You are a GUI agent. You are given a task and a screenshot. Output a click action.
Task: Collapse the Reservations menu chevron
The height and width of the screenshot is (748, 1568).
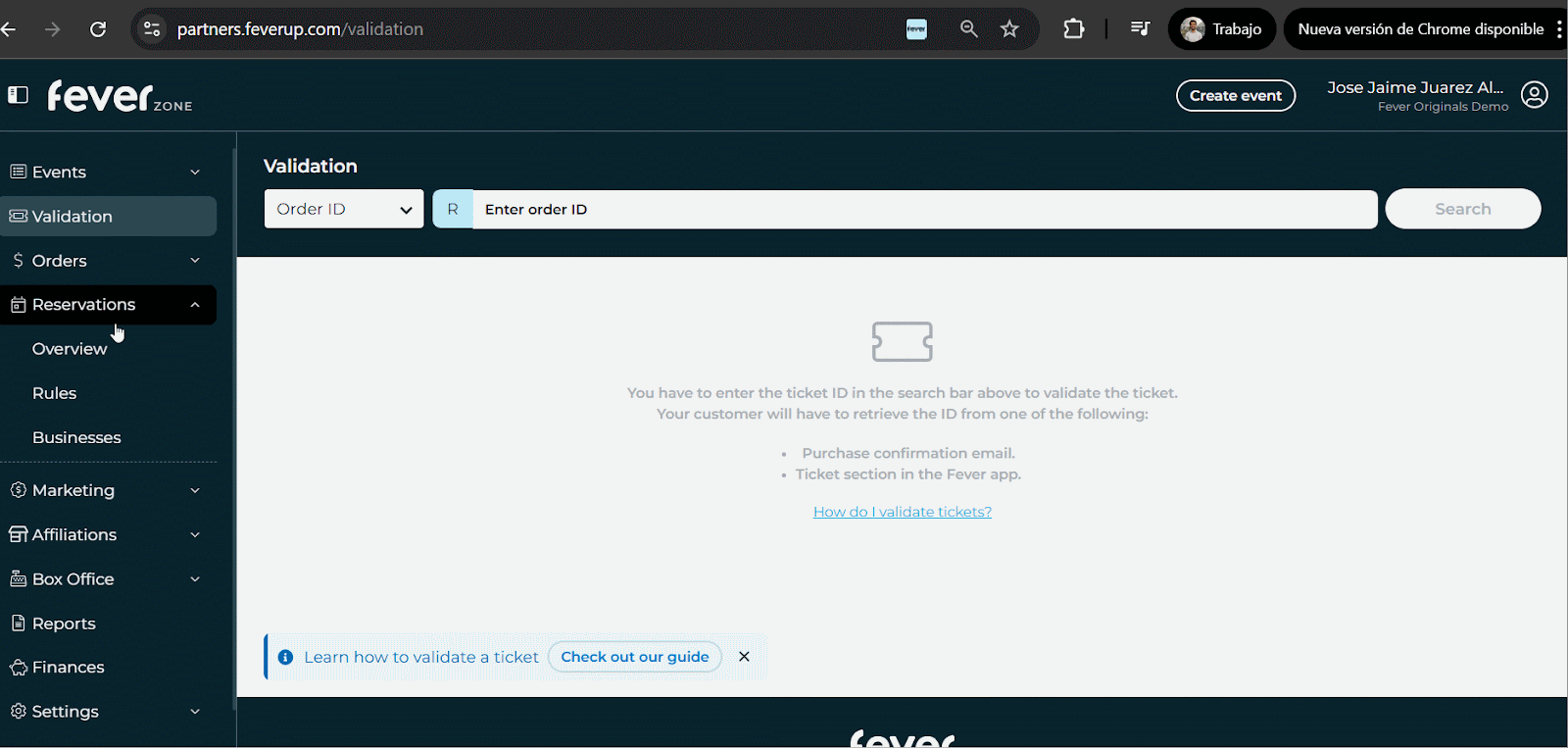[x=195, y=305]
